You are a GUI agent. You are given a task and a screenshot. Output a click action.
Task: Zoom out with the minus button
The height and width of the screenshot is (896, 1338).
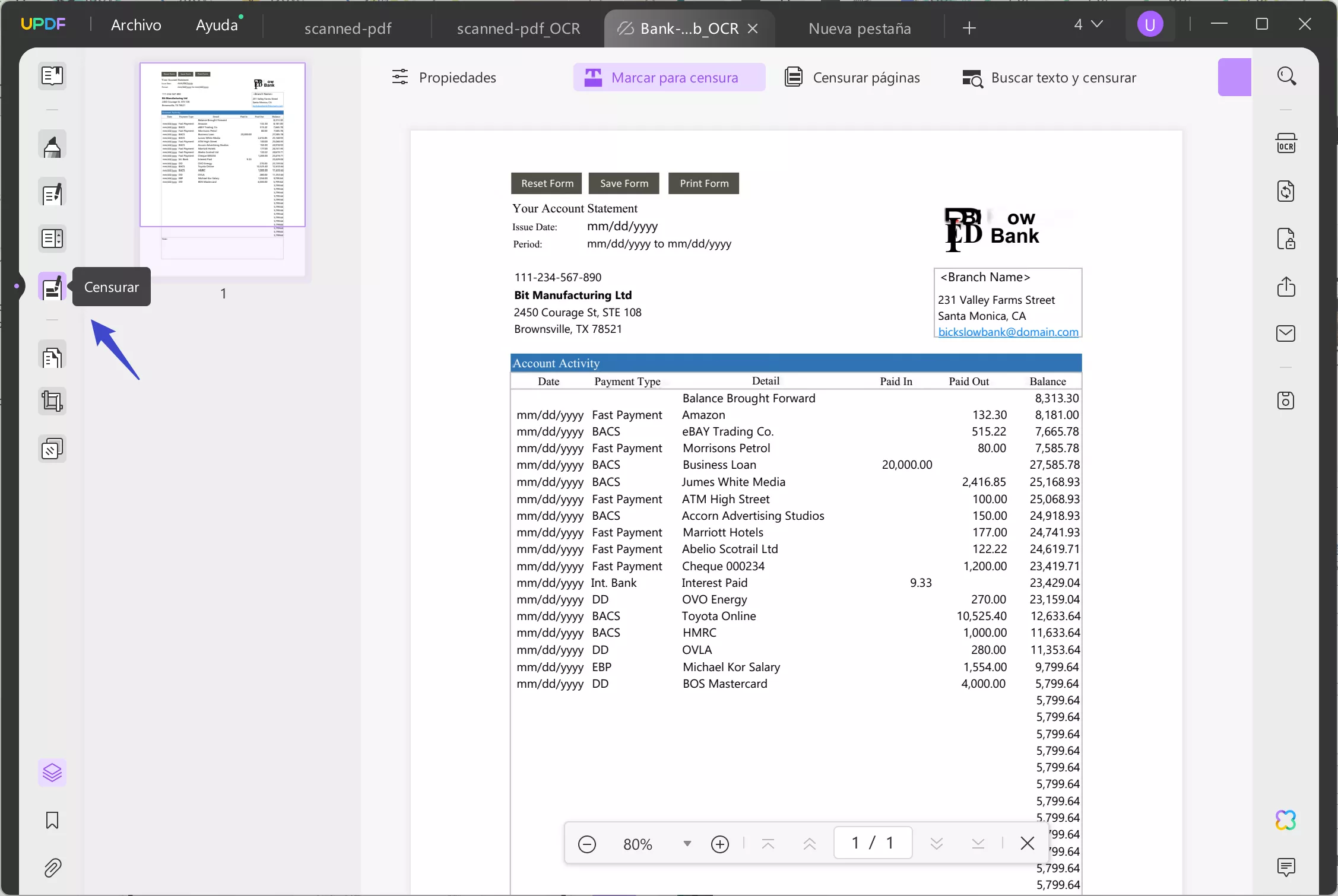pos(586,844)
